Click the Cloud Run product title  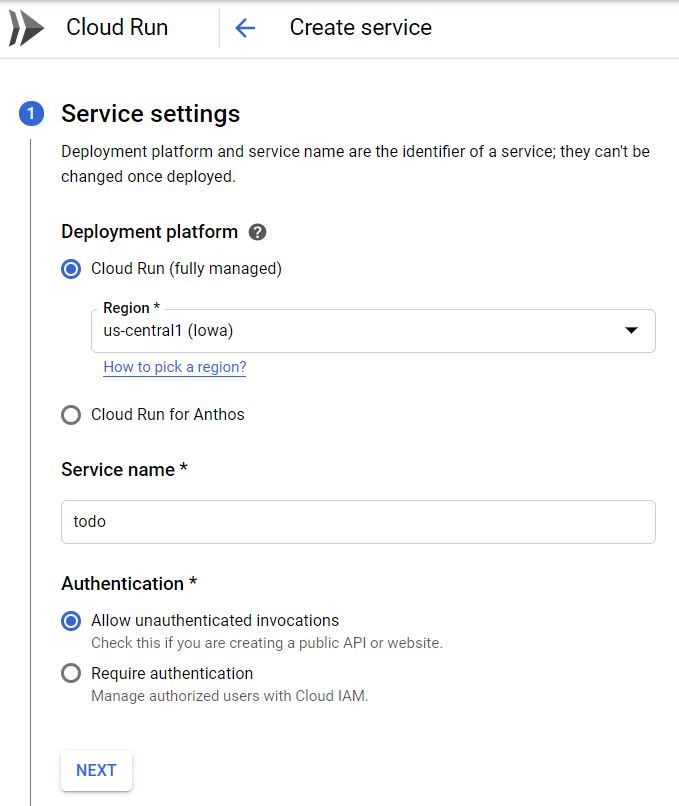pos(117,27)
